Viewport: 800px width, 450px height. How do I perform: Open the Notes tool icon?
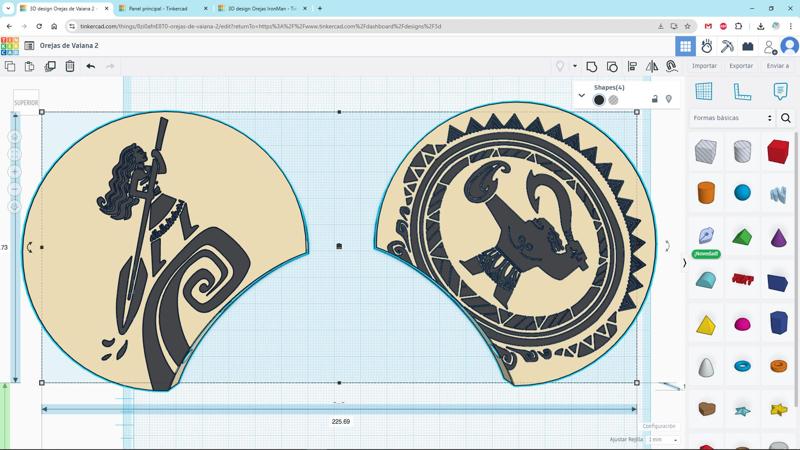click(780, 92)
